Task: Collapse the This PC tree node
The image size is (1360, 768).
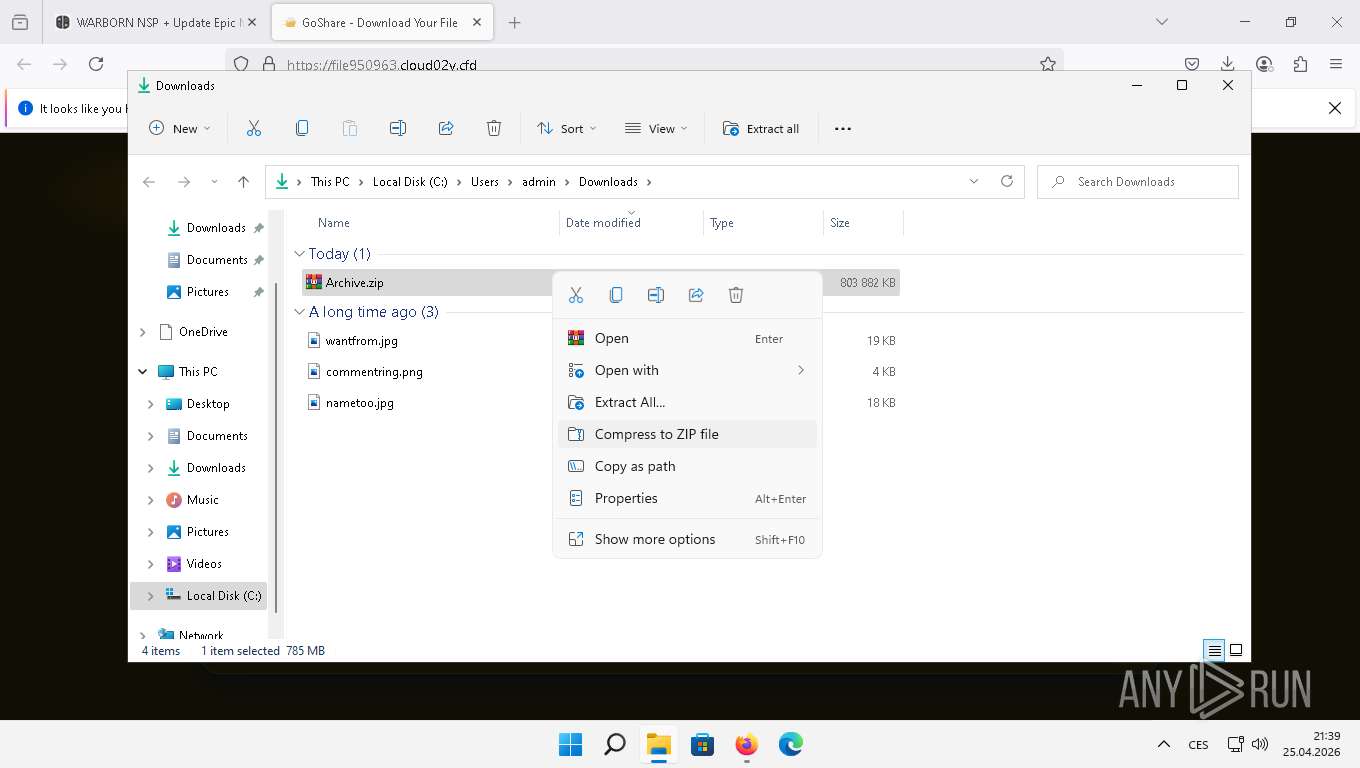Action: [x=143, y=372]
